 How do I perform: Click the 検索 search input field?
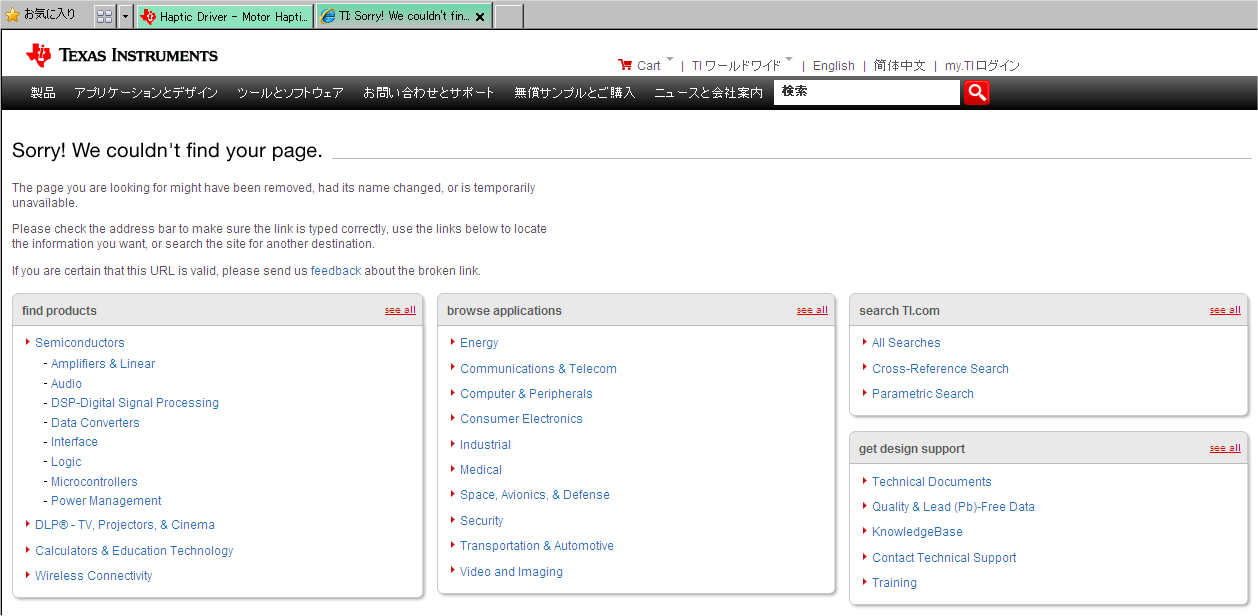click(867, 92)
